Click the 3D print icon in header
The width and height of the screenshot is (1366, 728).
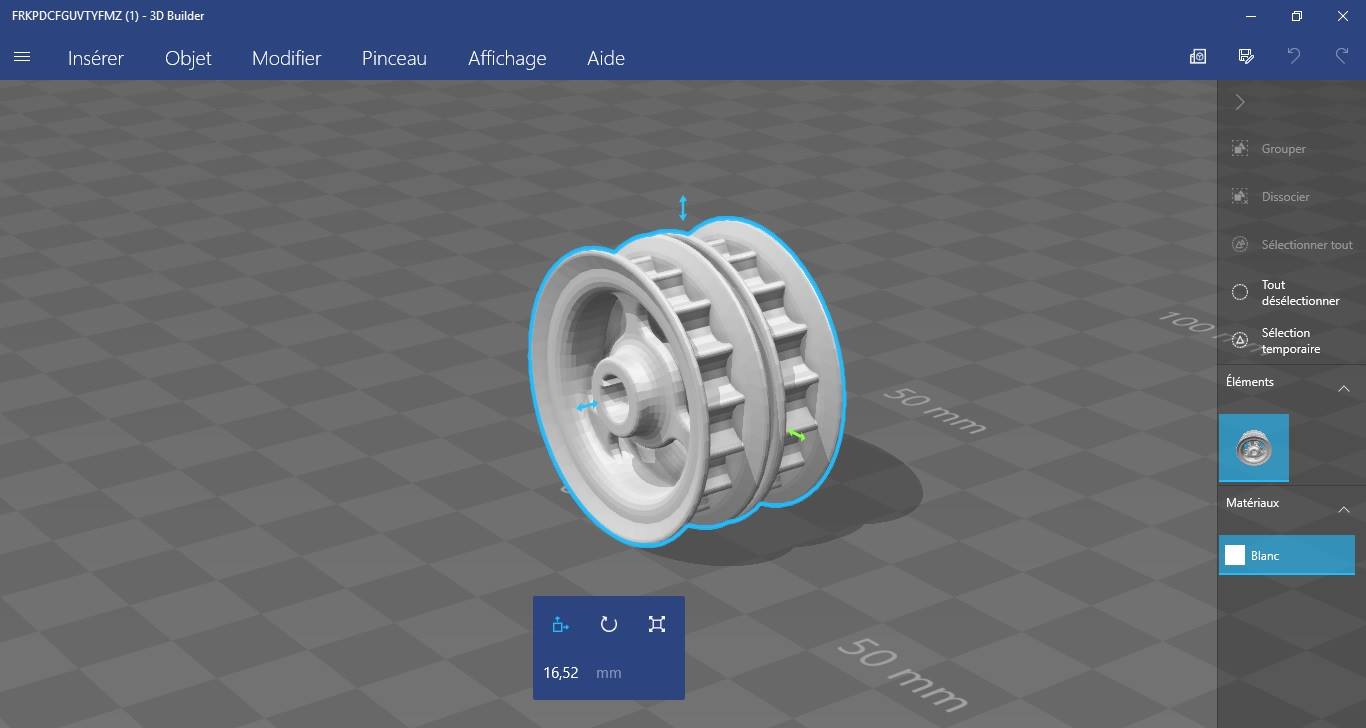1198,57
